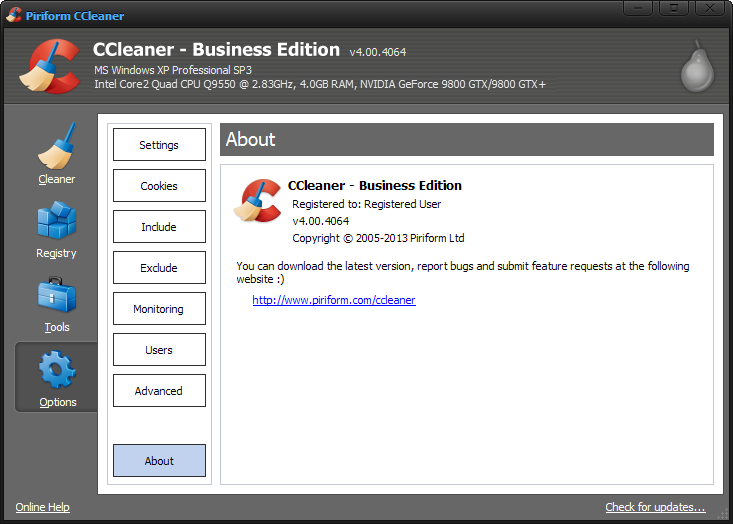This screenshot has width=733, height=524.
Task: Switch to the Include options page
Action: [159, 227]
